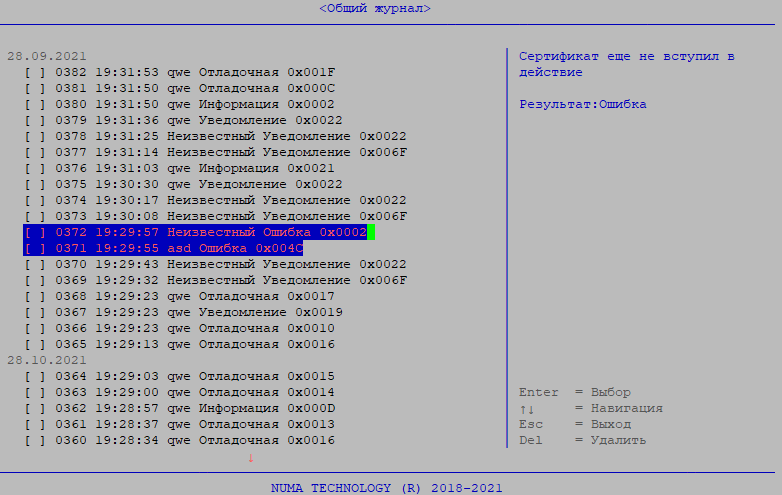Check the box for entry 0382
This screenshot has height=495, width=782.
point(35,73)
